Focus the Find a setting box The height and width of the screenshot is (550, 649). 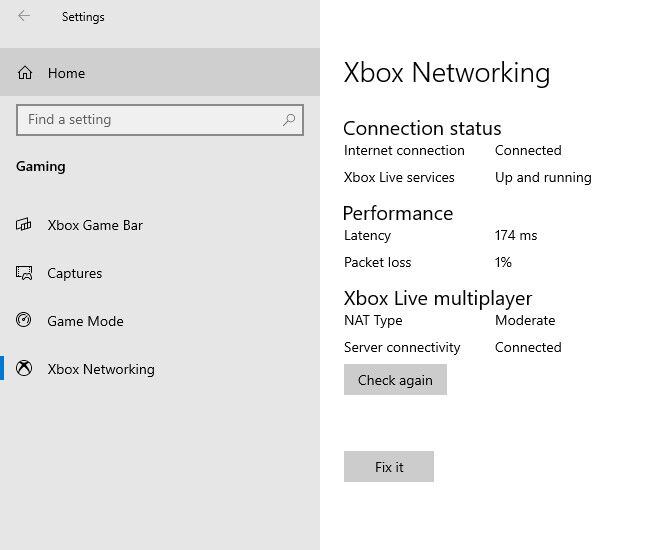[x=150, y=120]
